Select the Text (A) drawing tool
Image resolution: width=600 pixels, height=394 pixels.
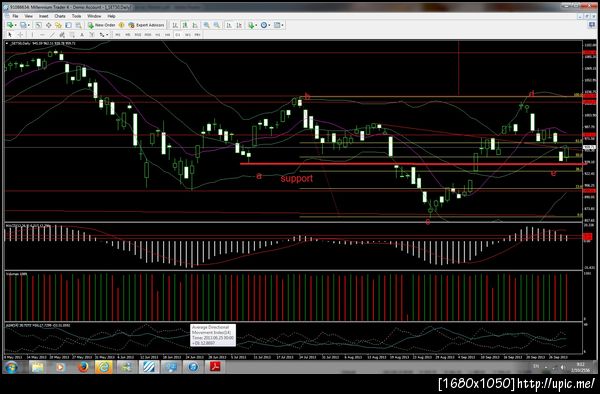pyautogui.click(x=82, y=35)
